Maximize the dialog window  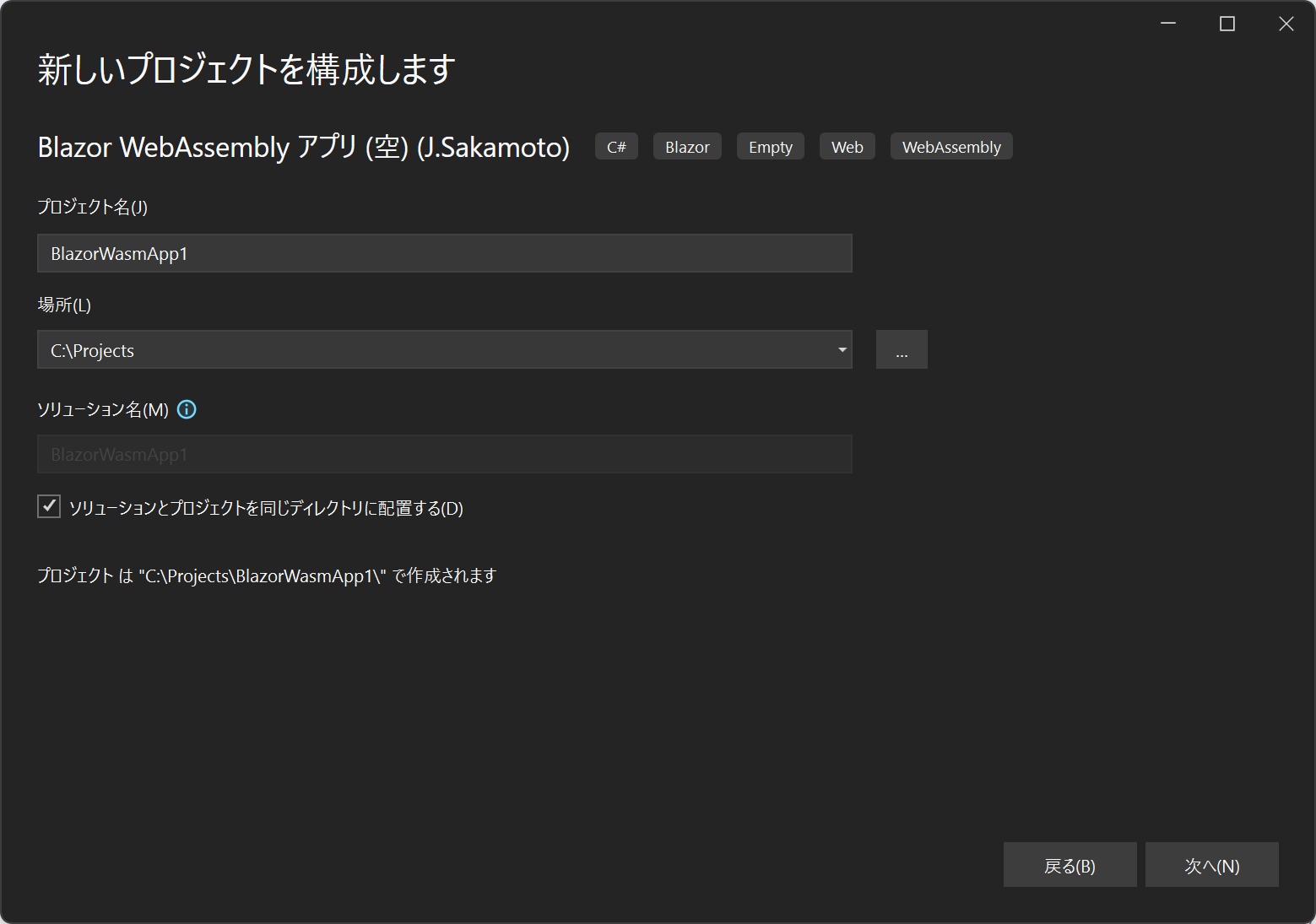(1227, 24)
